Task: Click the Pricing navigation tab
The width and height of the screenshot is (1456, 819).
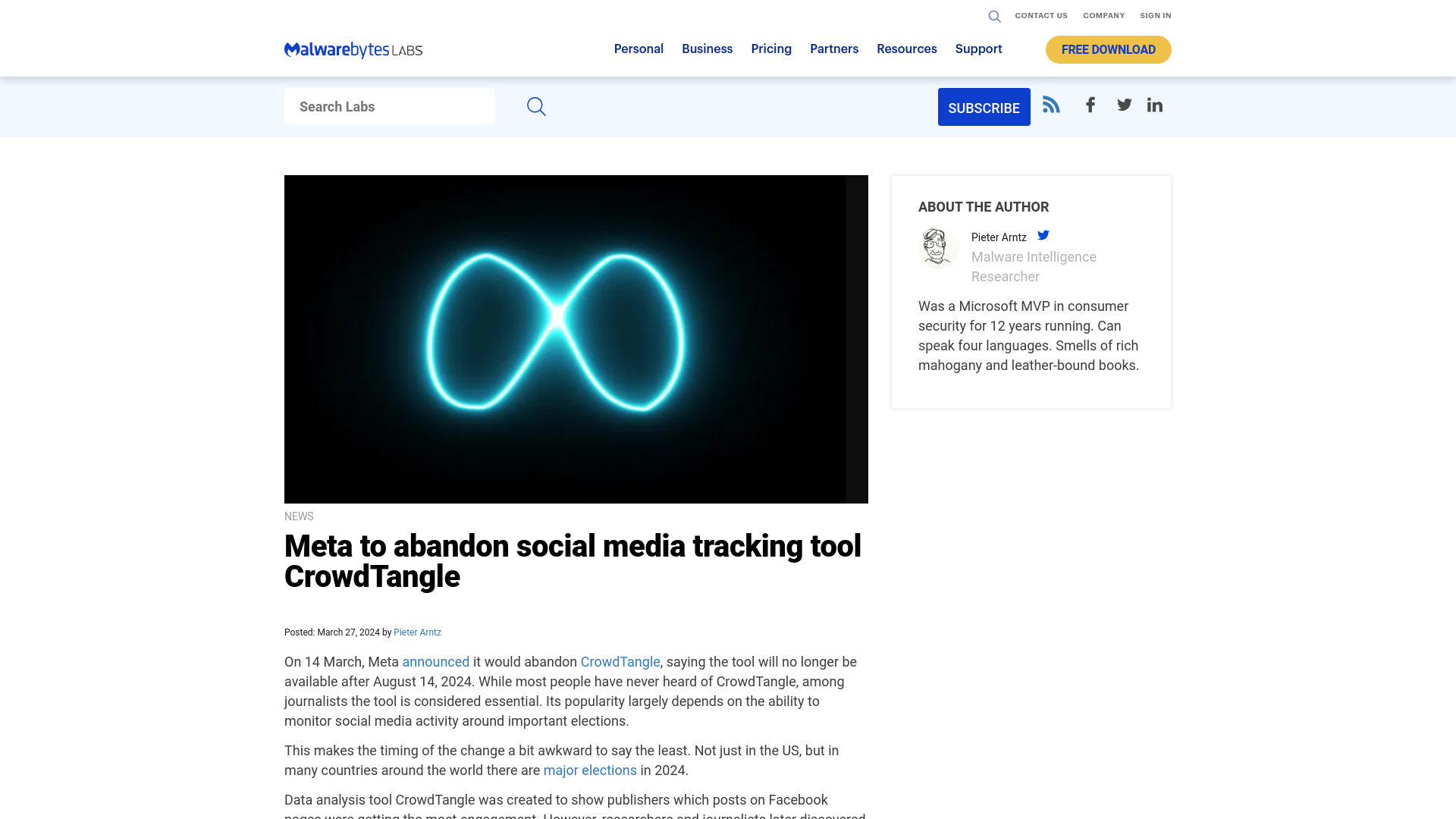Action: click(x=771, y=48)
